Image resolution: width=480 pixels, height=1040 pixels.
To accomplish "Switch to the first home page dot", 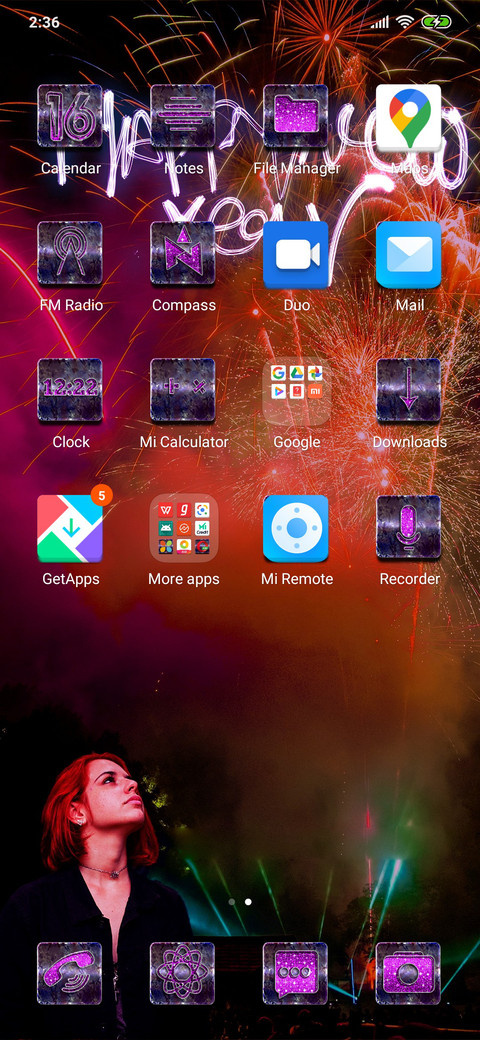I will click(232, 902).
